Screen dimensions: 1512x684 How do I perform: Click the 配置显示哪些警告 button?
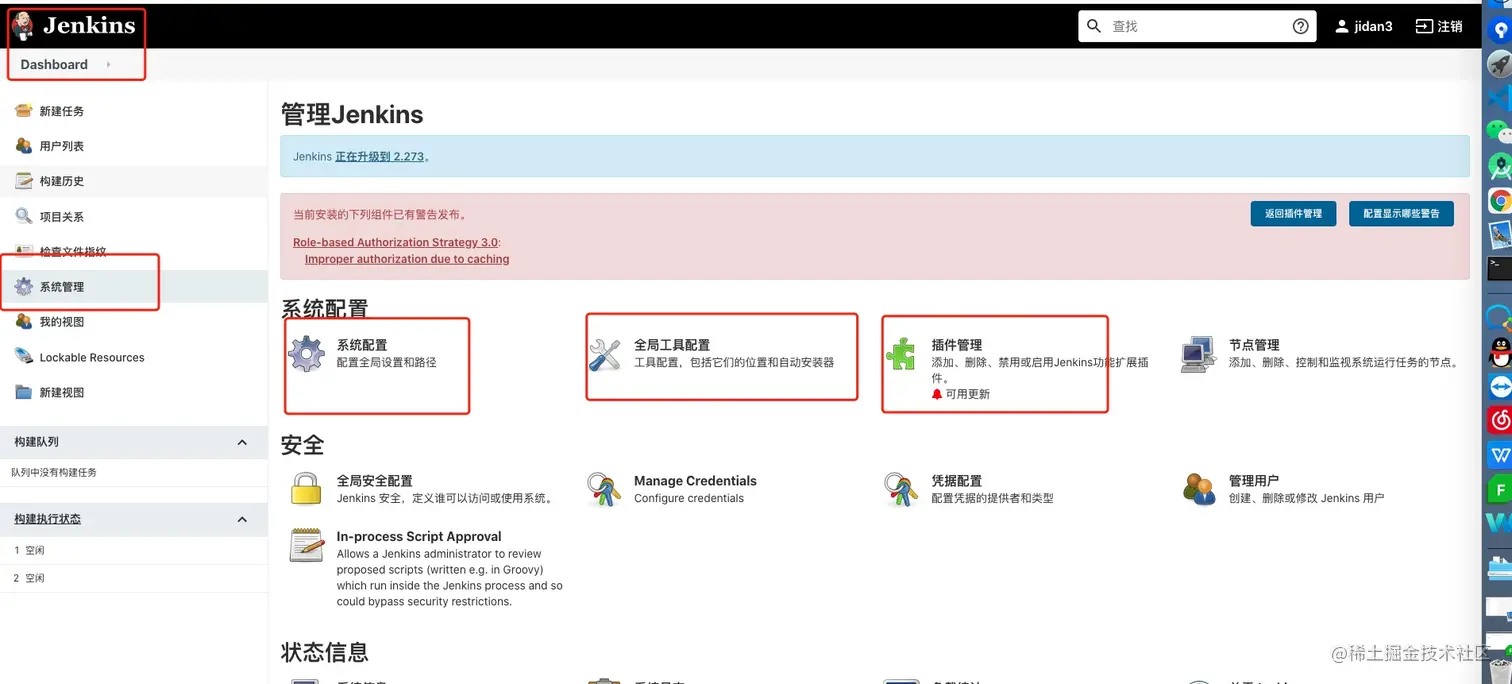1401,213
